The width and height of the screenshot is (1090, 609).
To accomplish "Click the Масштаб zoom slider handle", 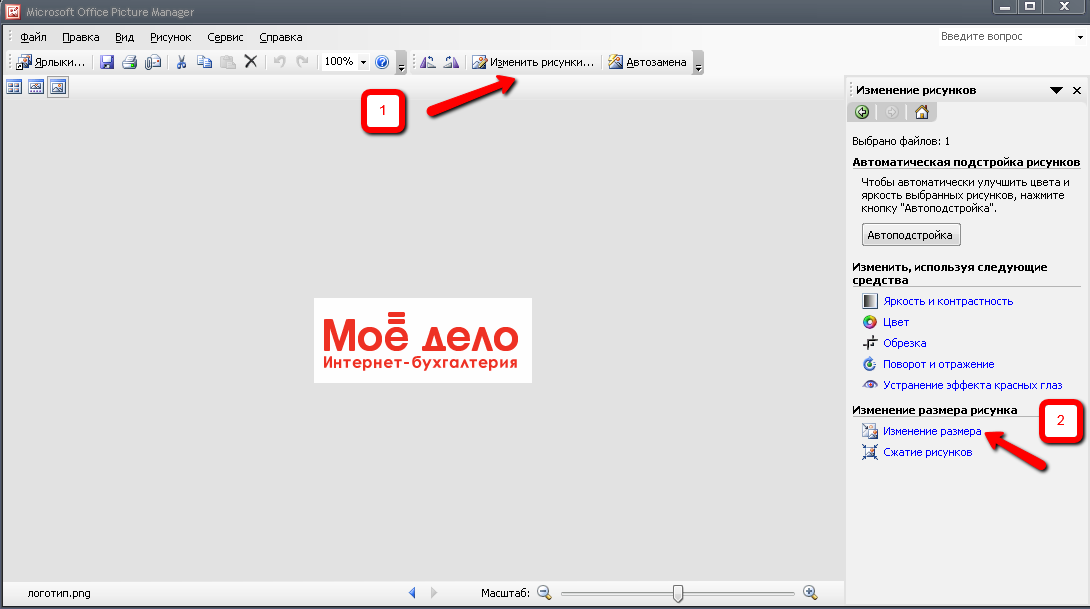I will coord(678,593).
